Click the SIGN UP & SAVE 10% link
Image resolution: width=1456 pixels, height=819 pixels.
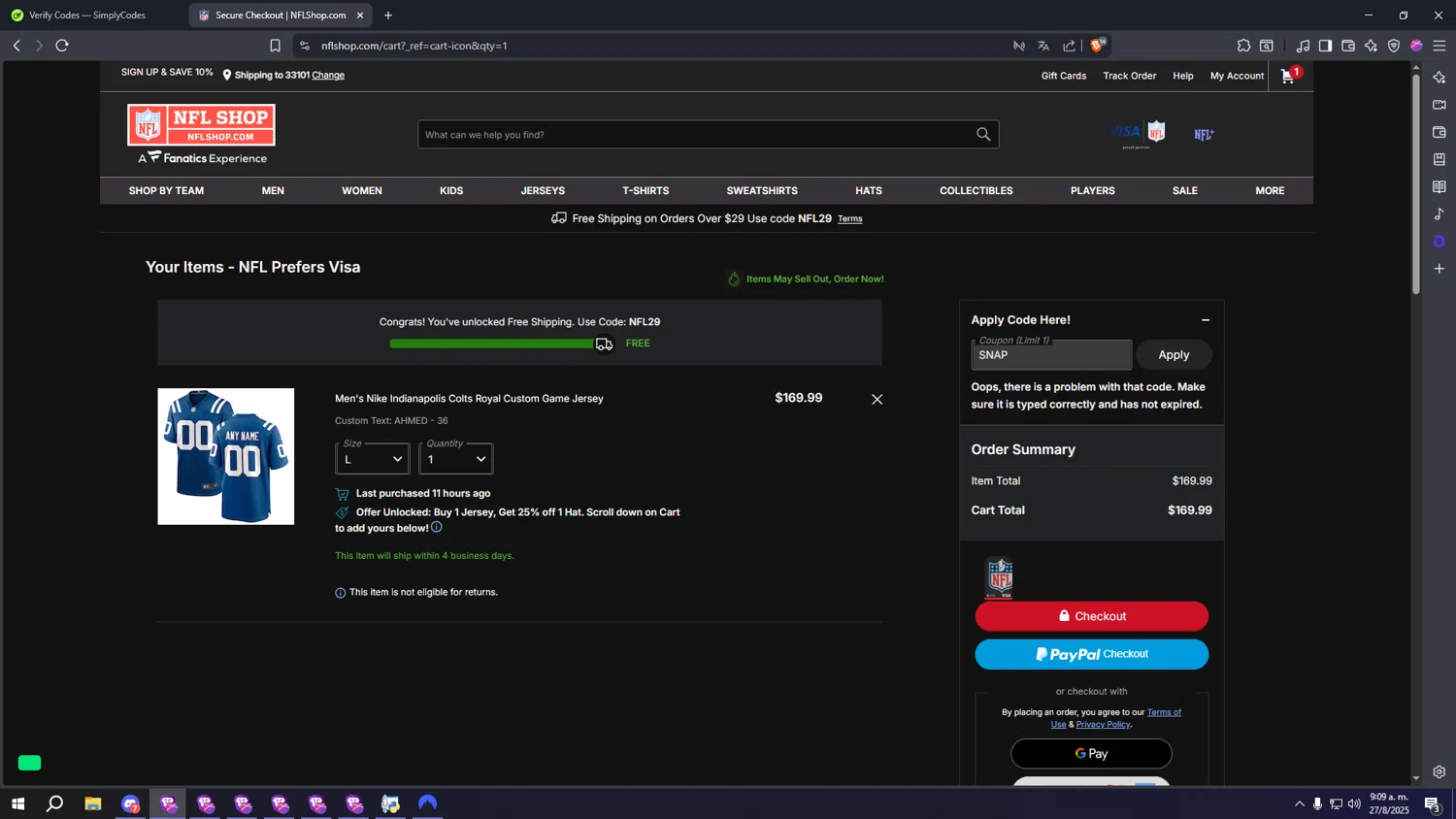click(x=167, y=73)
